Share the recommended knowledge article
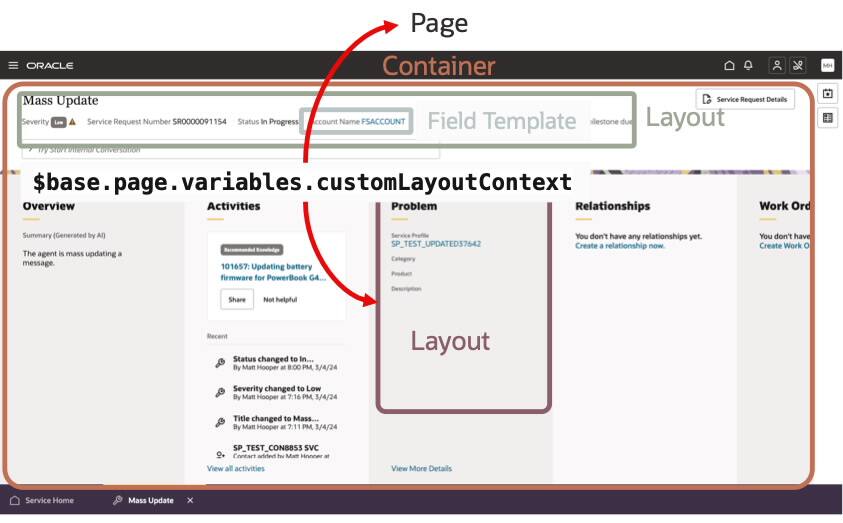Screen dimensions: 843x523 pos(237,299)
